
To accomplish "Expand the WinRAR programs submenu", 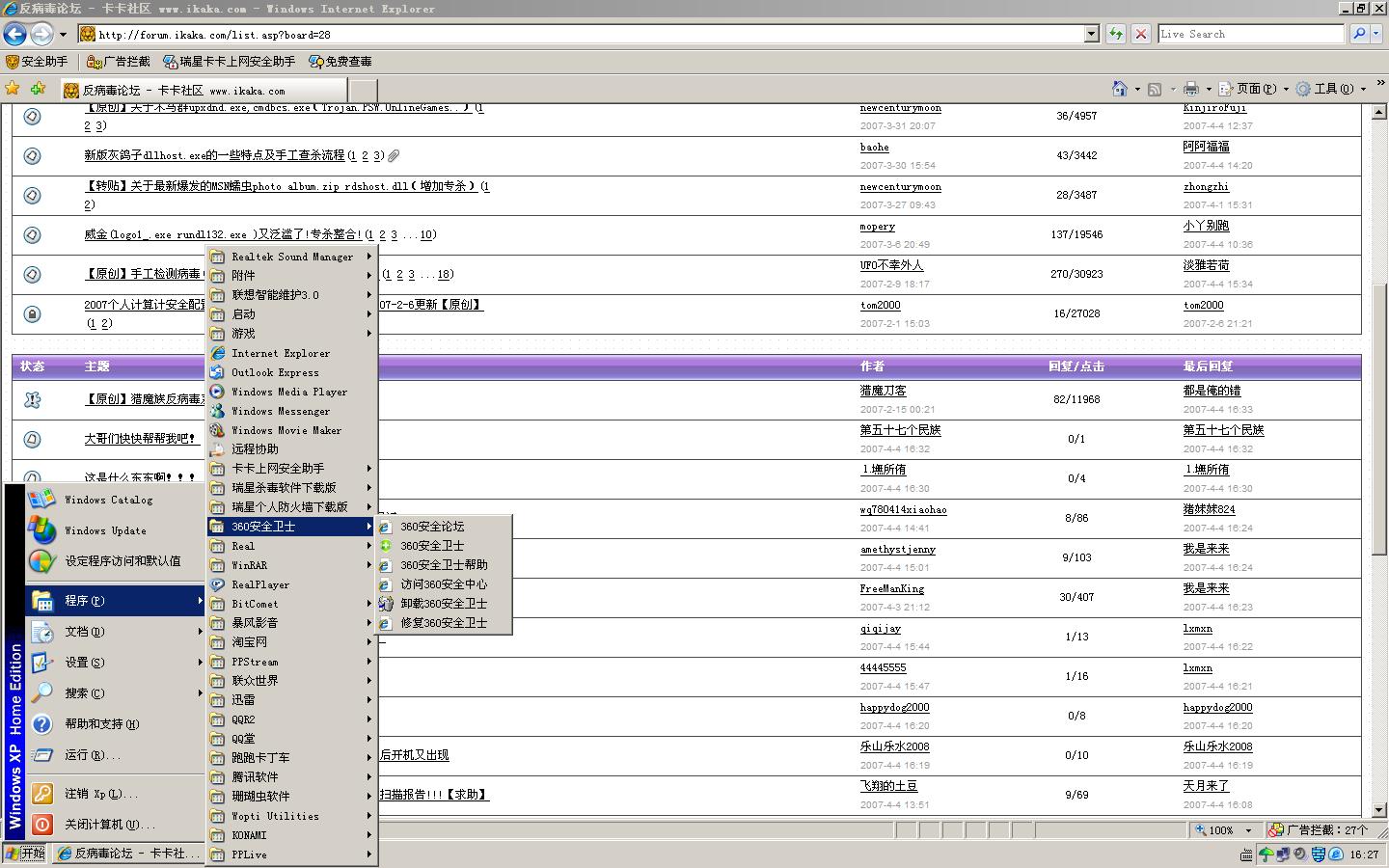I will pos(291,565).
